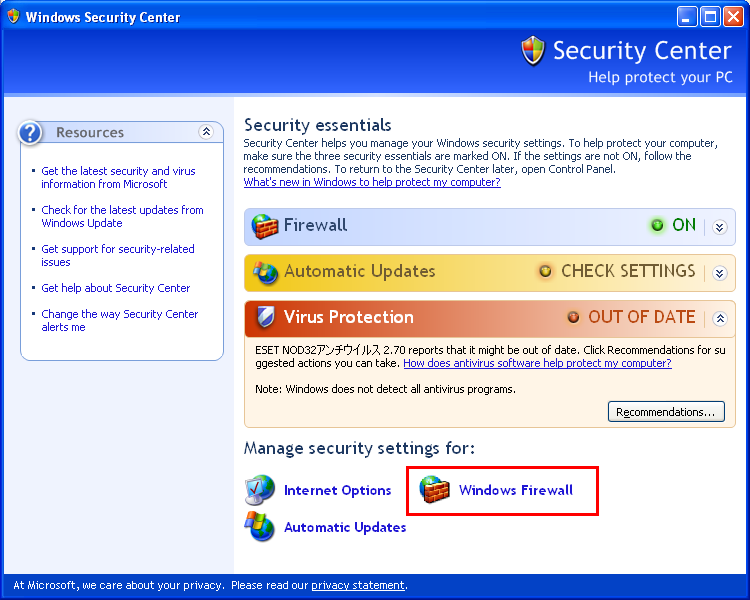Viewport: 750px width, 600px height.
Task: Click the Windows Firewall icon under manage settings
Action: click(434, 489)
